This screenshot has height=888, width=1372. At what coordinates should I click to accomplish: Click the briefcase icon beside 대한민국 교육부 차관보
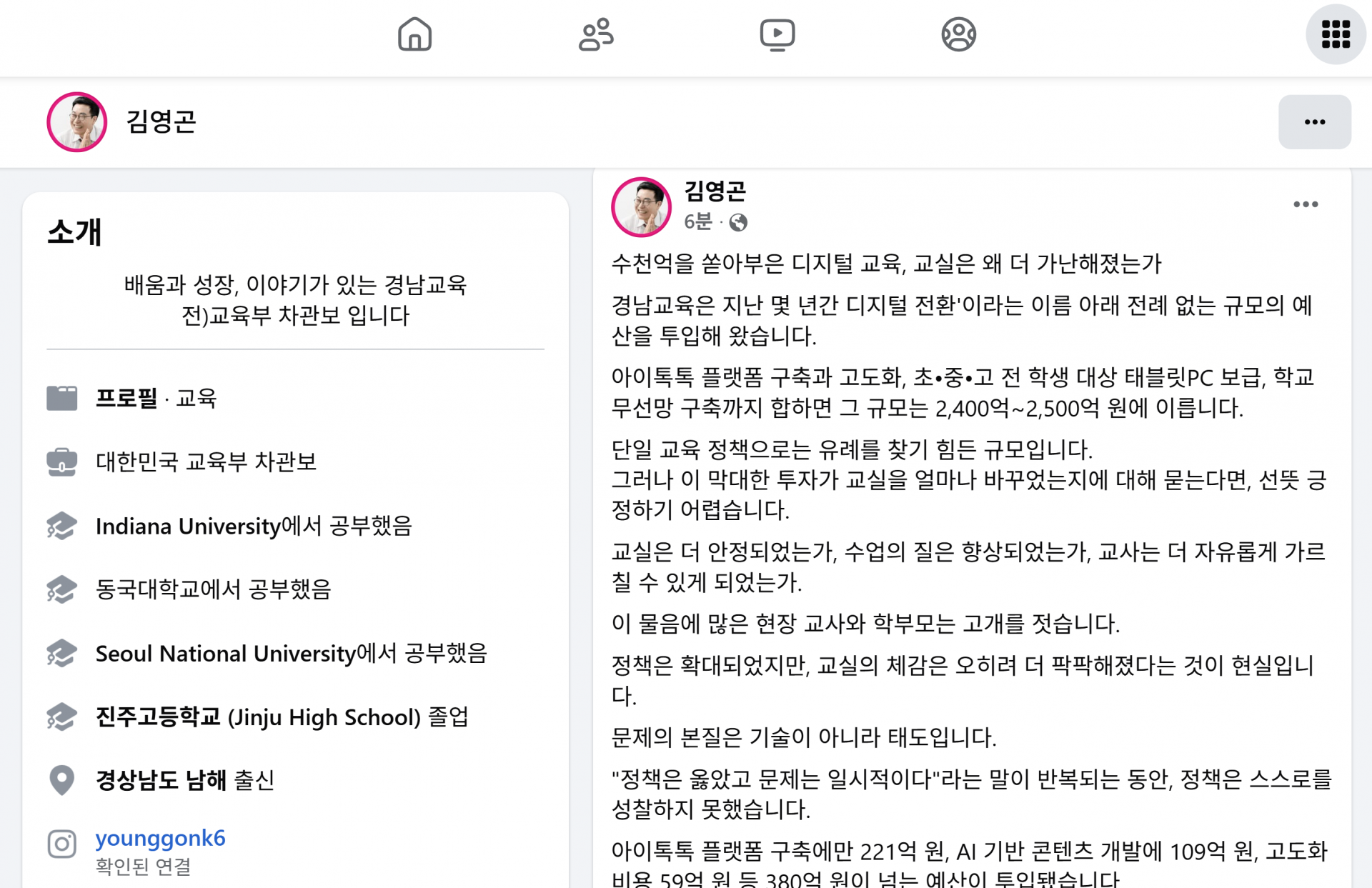tap(62, 462)
